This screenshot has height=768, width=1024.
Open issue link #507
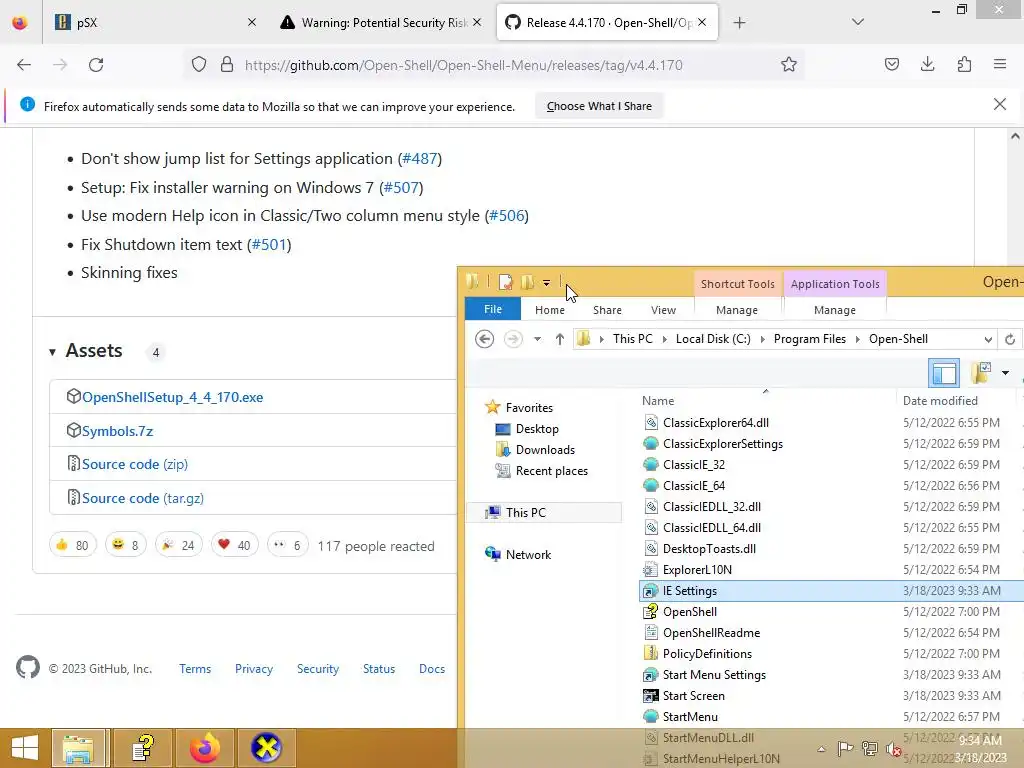401,187
